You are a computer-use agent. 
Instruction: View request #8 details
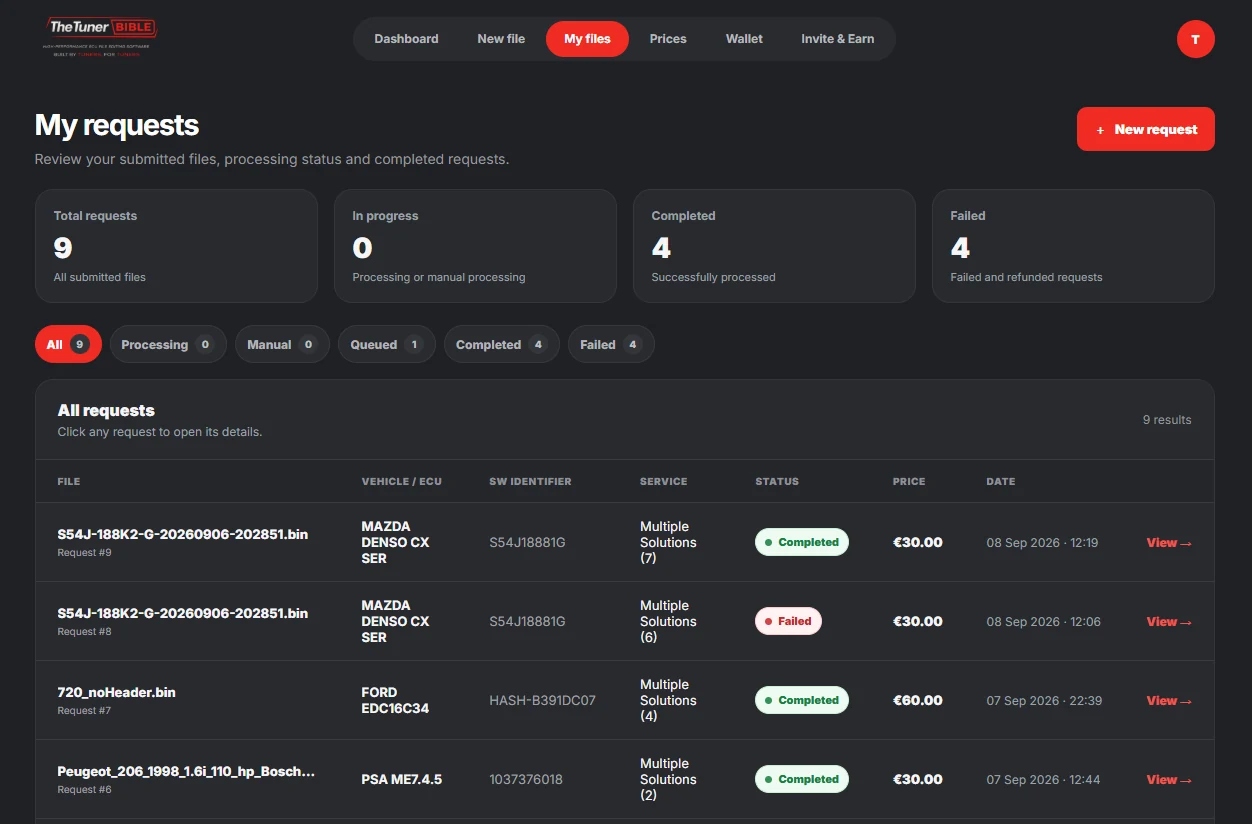1169,622
